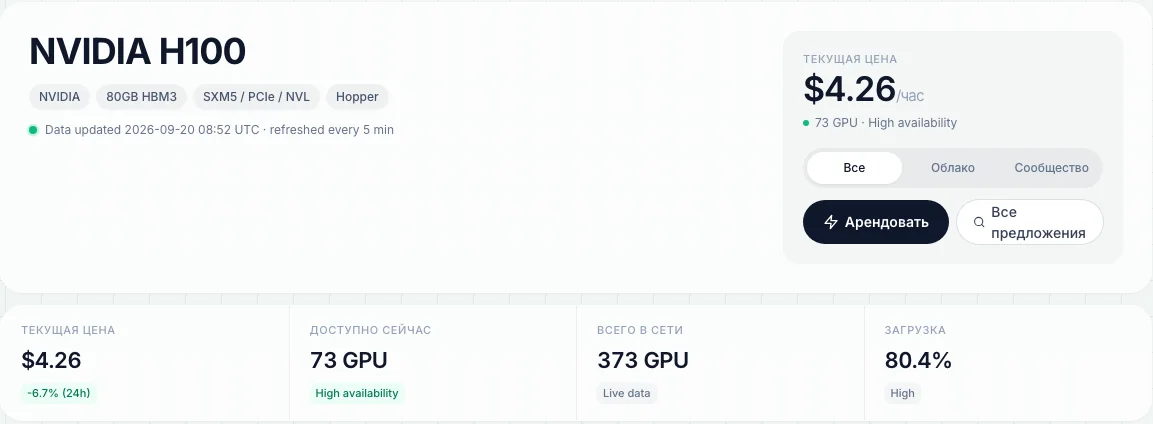The width and height of the screenshot is (1153, 424).
Task: Open Все предложения offers button
Action: coord(1029,222)
